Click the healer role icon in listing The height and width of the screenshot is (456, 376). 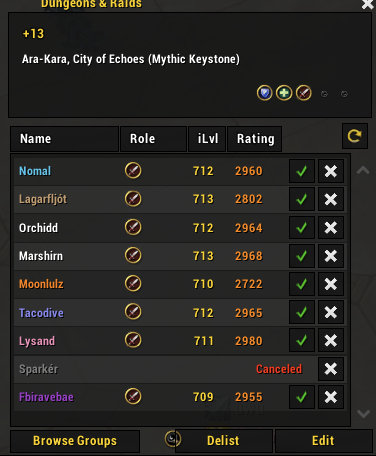pos(284,93)
